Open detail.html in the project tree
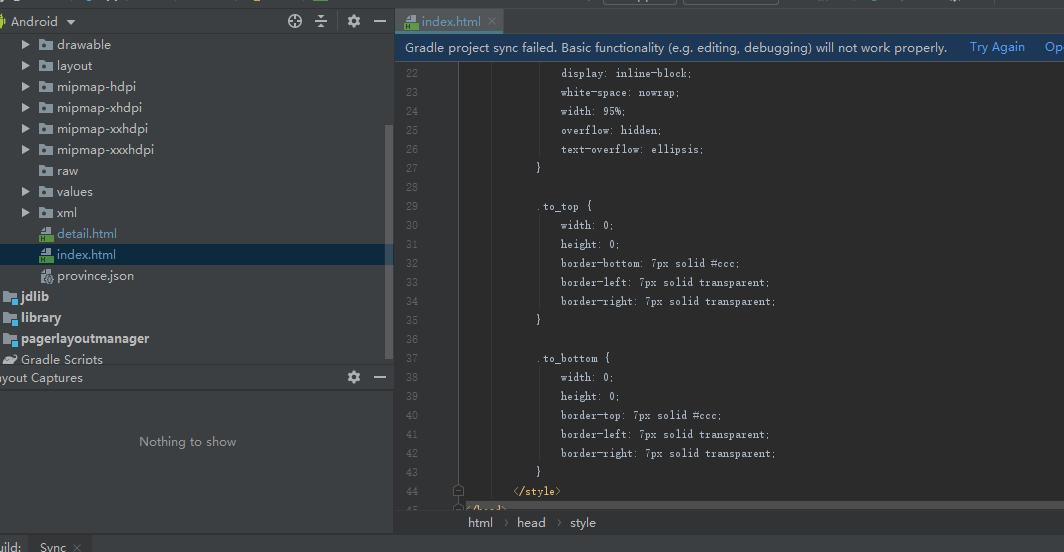Image resolution: width=1064 pixels, height=552 pixels. click(x=86, y=234)
